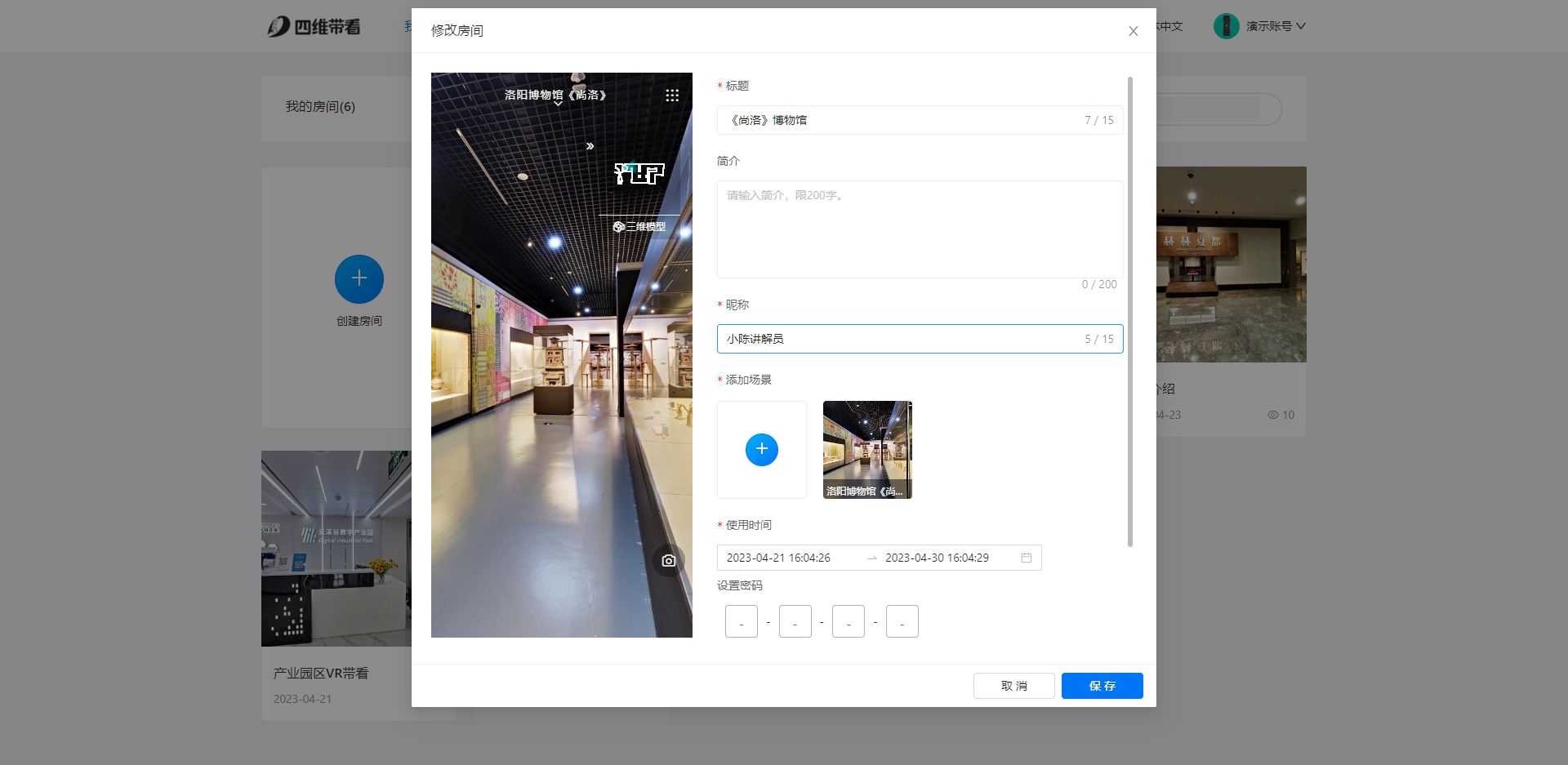Click the floor plan minimap in preview
This screenshot has height=765, width=1568.
point(639,173)
